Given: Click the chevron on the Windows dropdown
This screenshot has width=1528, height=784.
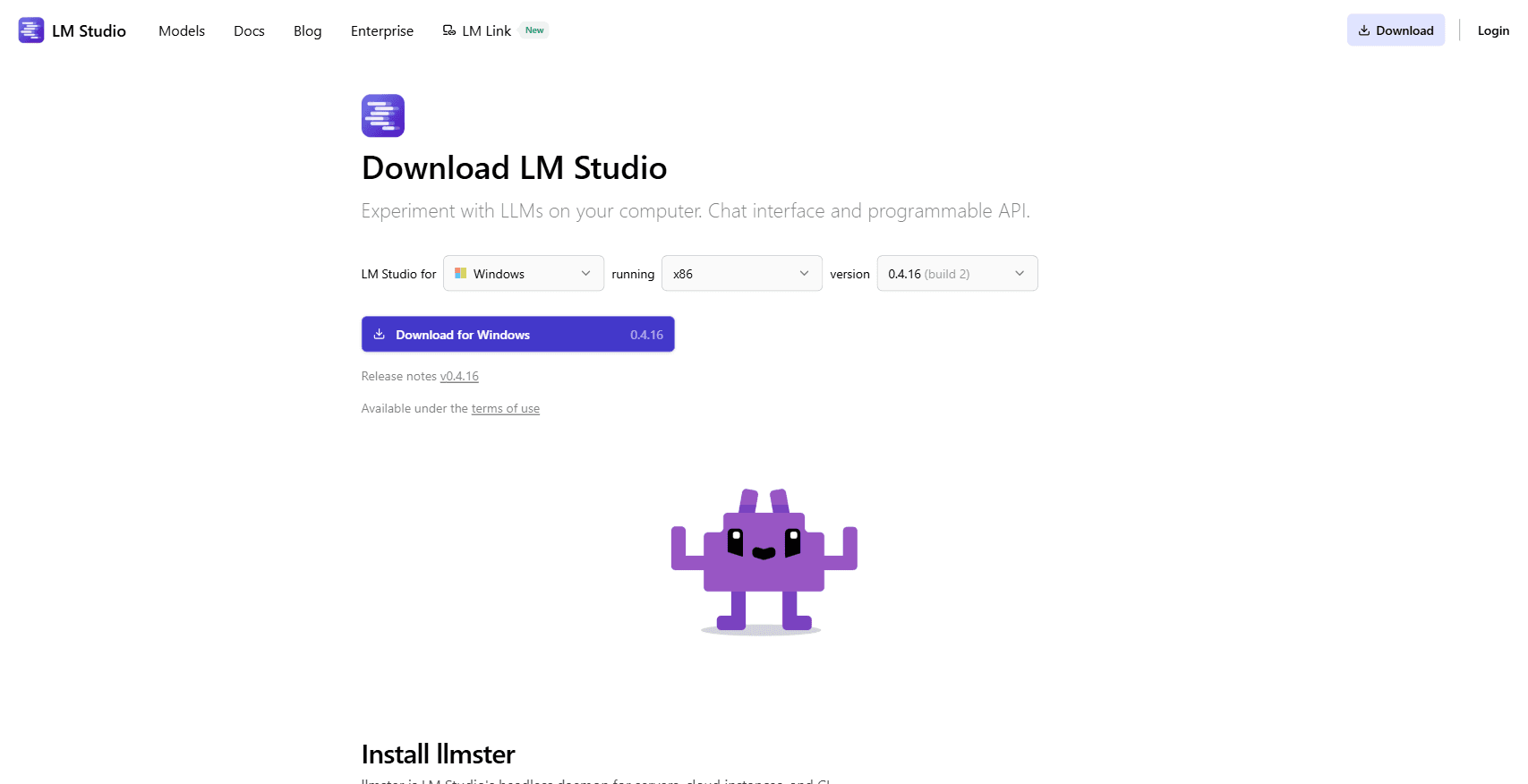Looking at the screenshot, I should coord(586,273).
